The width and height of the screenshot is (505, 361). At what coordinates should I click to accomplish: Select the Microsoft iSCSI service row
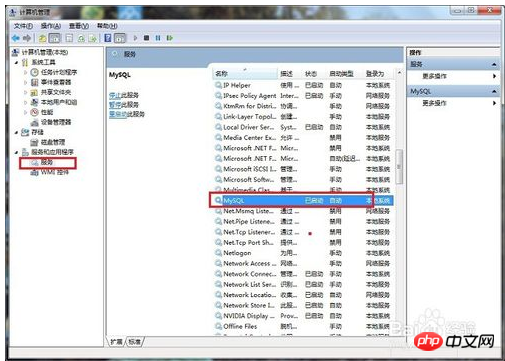(x=302, y=169)
